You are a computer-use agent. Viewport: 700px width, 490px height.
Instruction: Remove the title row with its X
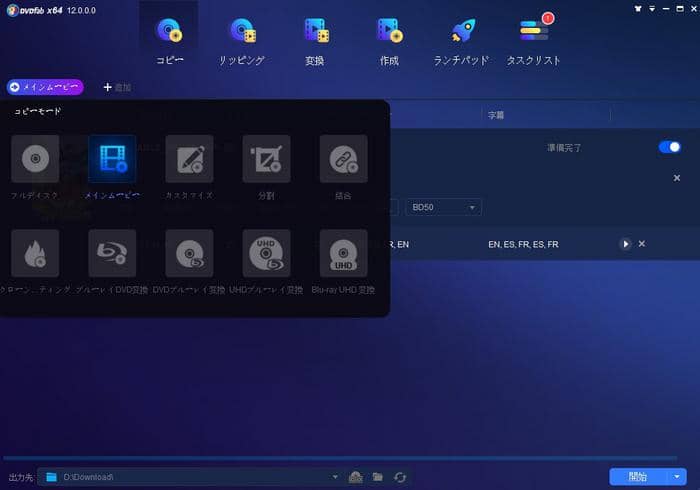tap(642, 244)
